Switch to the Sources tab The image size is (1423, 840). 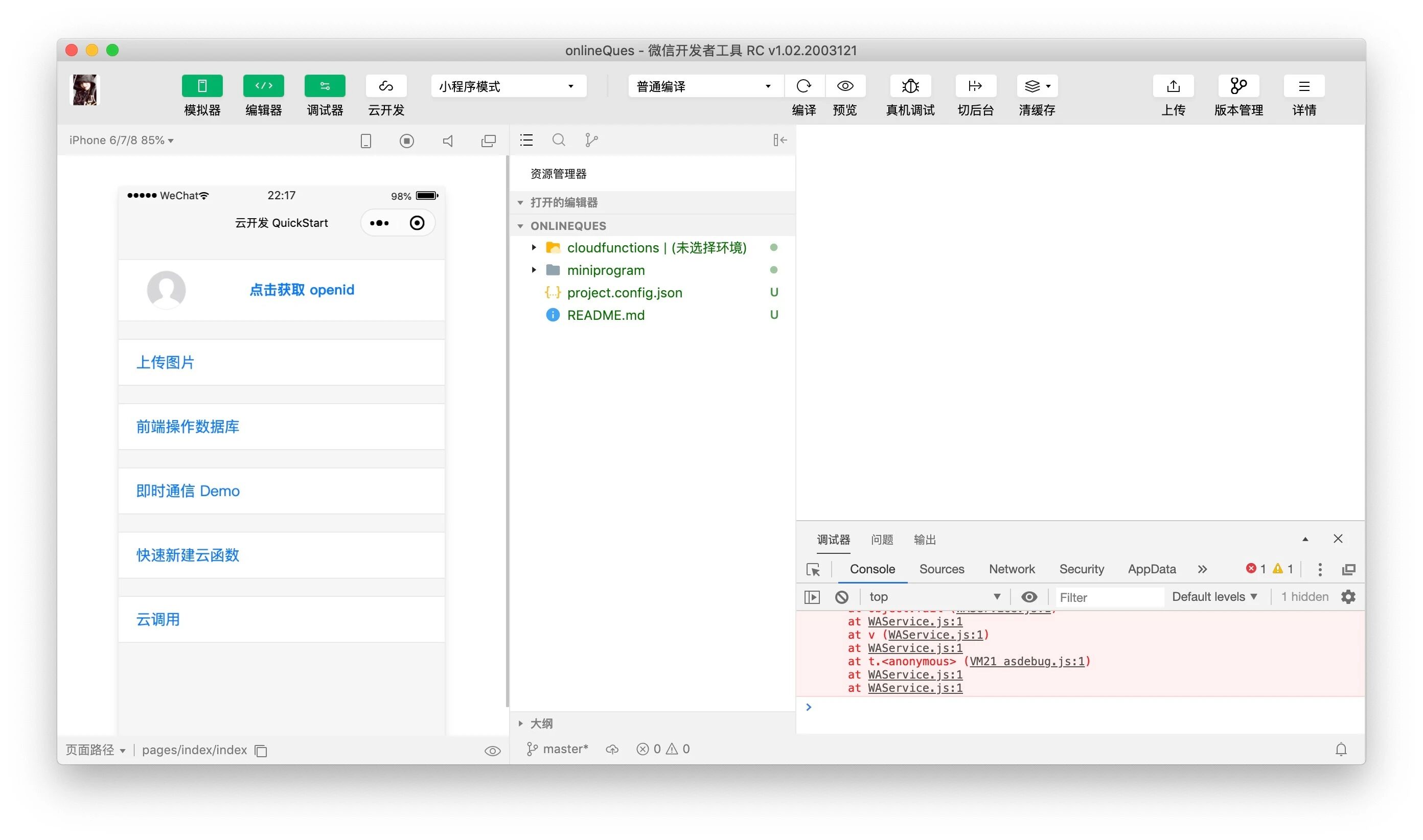tap(941, 569)
